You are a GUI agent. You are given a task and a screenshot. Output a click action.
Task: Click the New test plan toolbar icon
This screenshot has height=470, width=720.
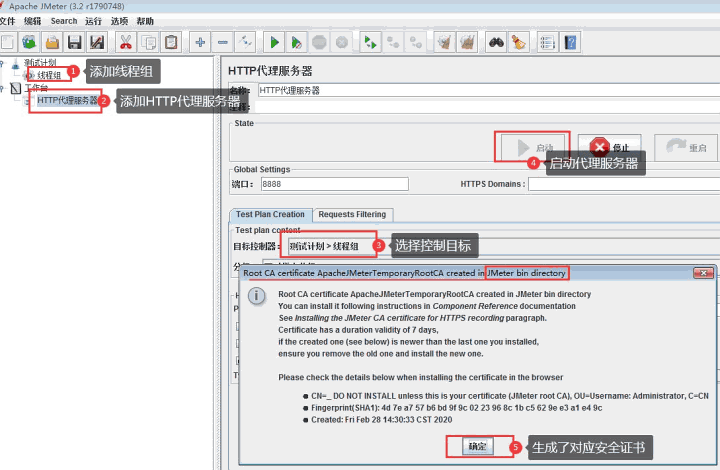tap(8, 43)
